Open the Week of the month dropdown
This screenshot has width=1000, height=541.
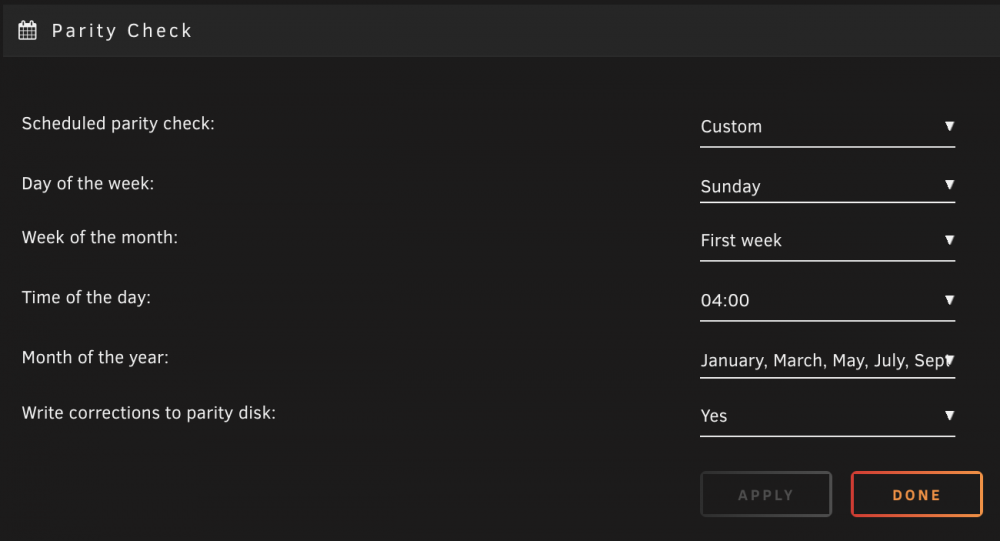point(827,241)
